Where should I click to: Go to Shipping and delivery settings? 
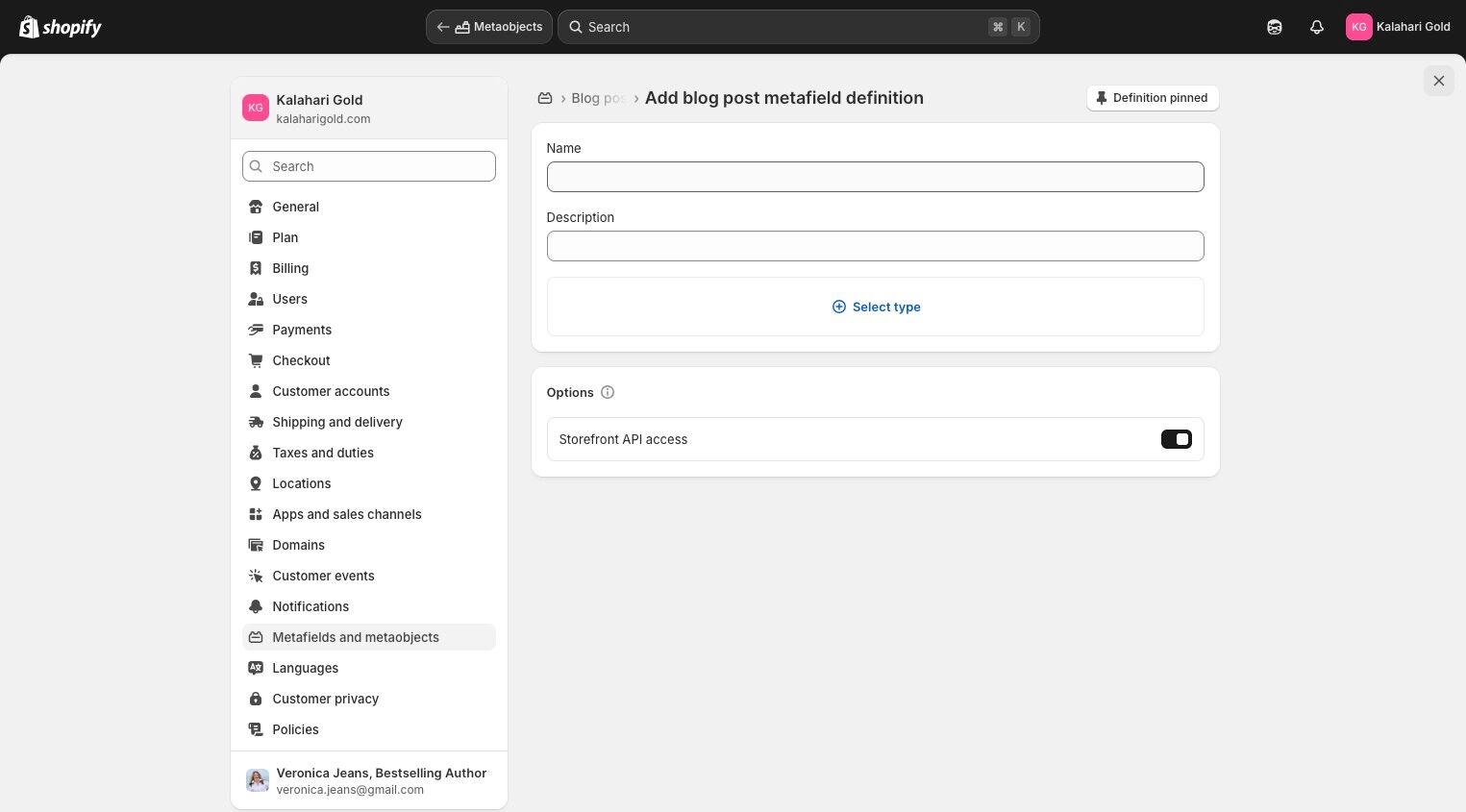point(337,422)
